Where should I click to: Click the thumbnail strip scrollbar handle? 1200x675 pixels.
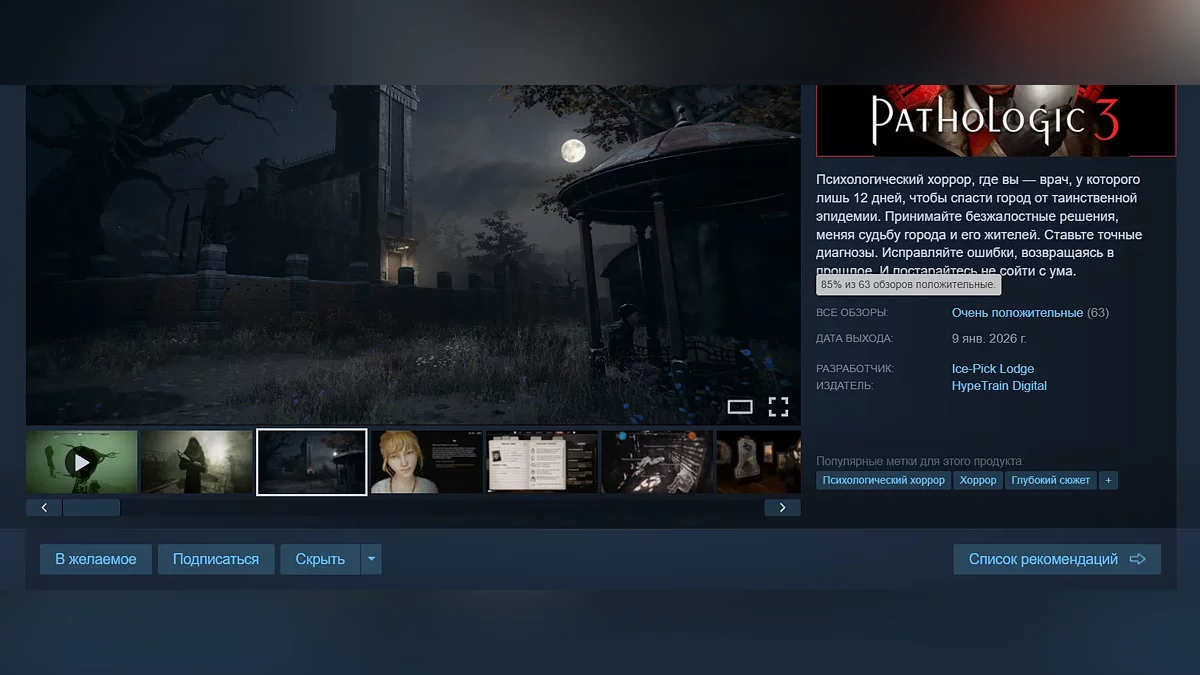tap(91, 508)
